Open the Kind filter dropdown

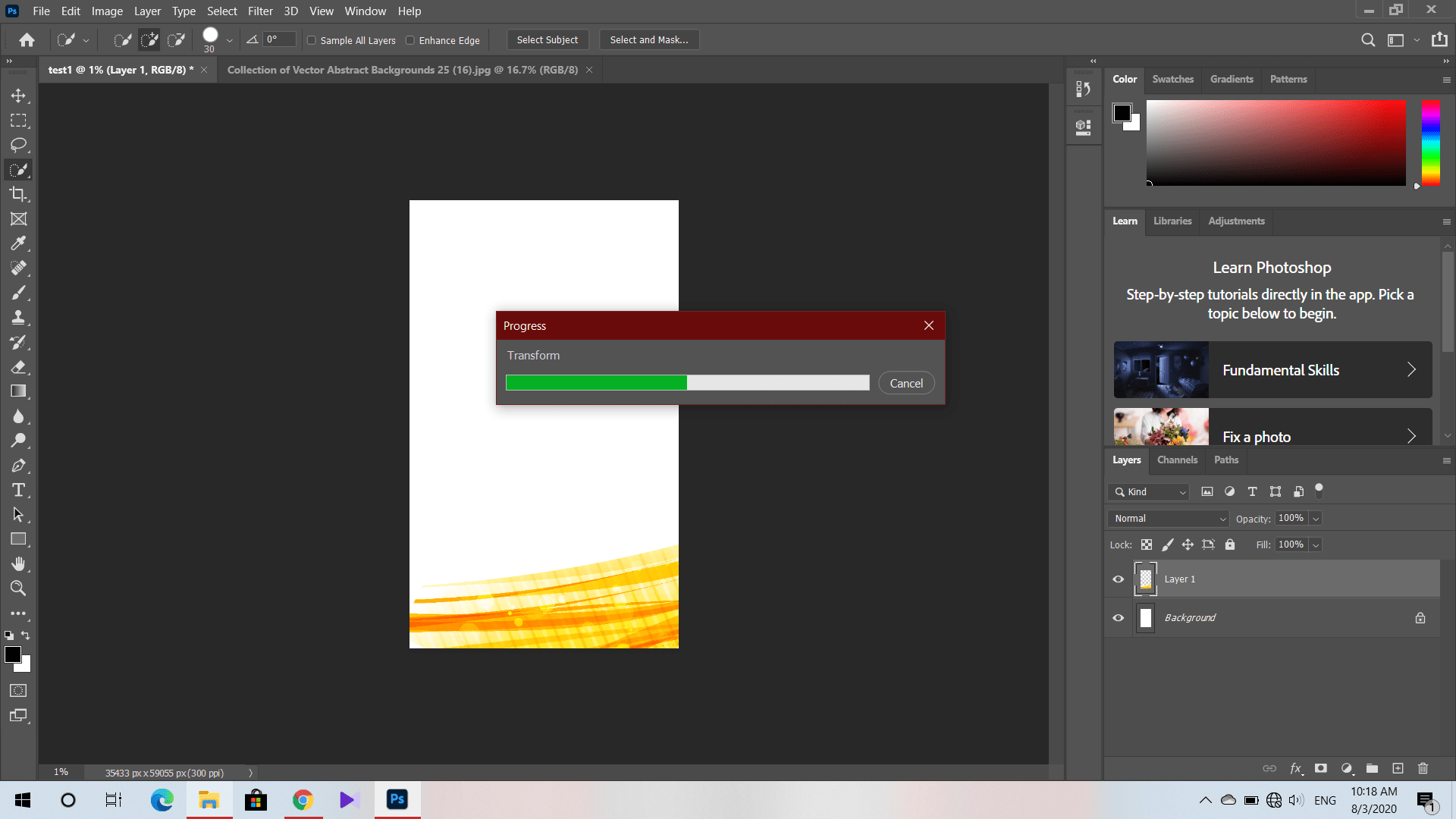[1150, 492]
